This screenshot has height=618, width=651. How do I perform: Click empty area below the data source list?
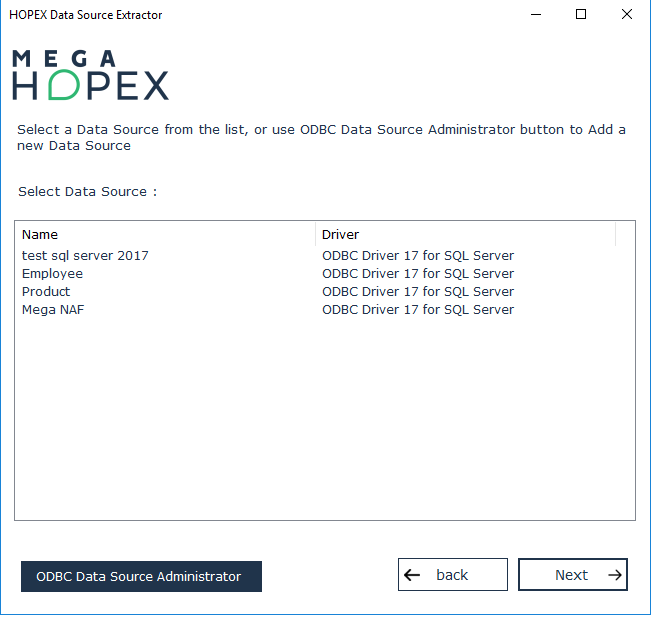324,420
